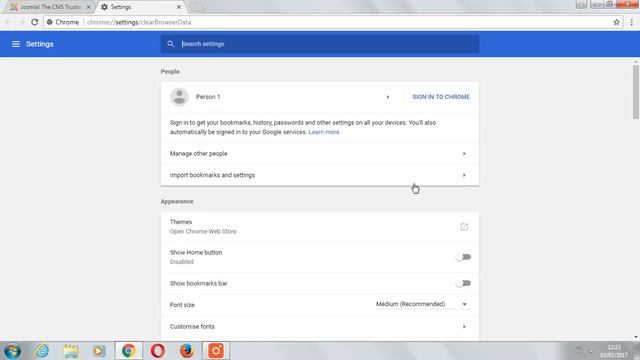Click the page vertical scrollbar thumb
Viewport: 640px width, 360px height.
[636, 92]
